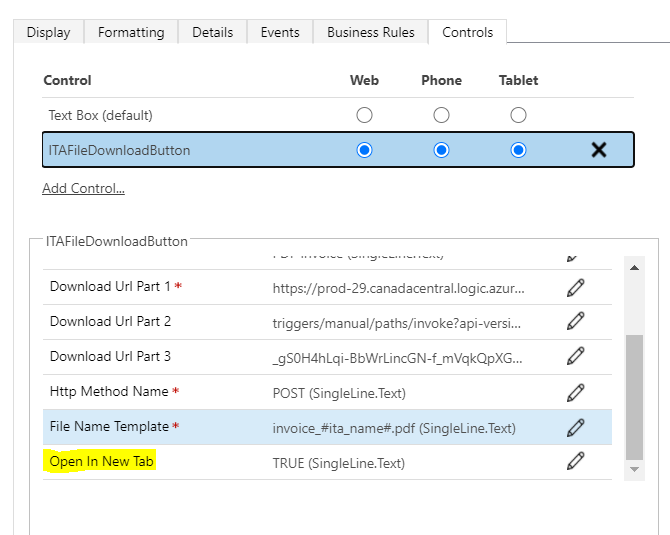This screenshot has height=535, width=670.
Task: Edit the Download Url Part 2 property
Action: click(x=575, y=321)
